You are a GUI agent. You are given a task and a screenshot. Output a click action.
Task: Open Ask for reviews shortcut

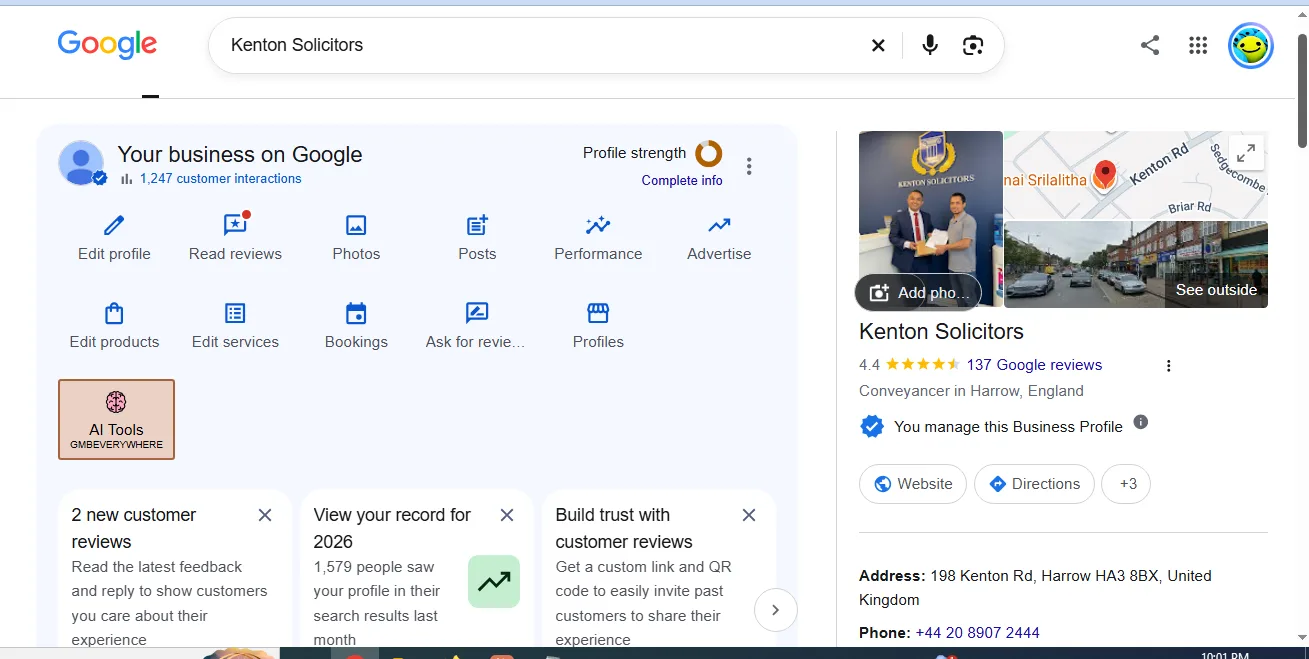point(477,326)
